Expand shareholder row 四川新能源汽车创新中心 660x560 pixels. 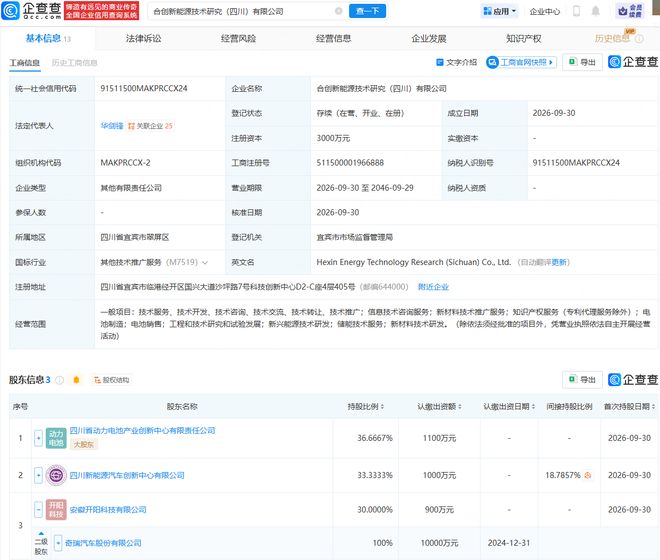[38, 475]
